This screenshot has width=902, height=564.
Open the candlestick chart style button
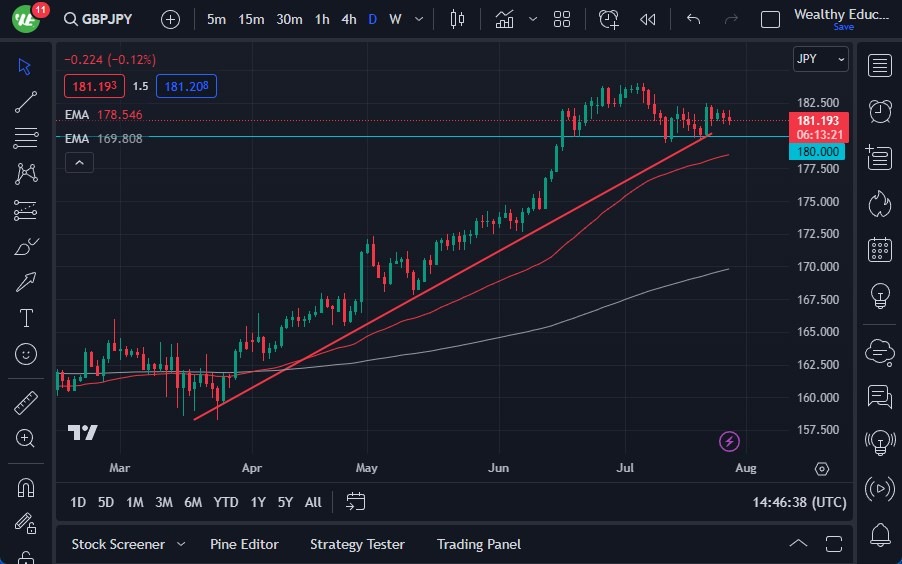pyautogui.click(x=458, y=19)
